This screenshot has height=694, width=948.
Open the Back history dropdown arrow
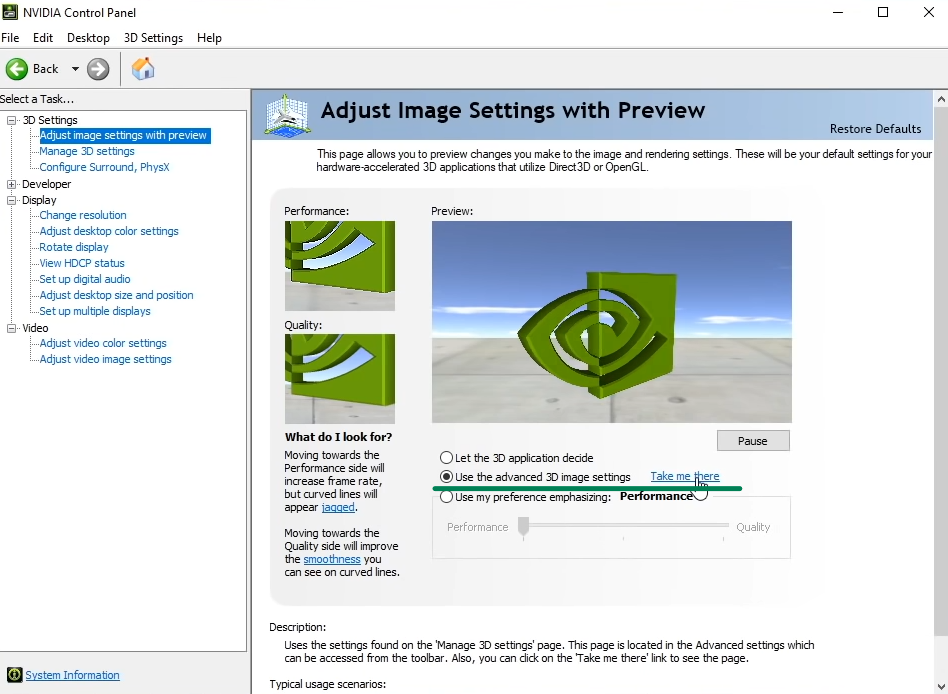(75, 69)
